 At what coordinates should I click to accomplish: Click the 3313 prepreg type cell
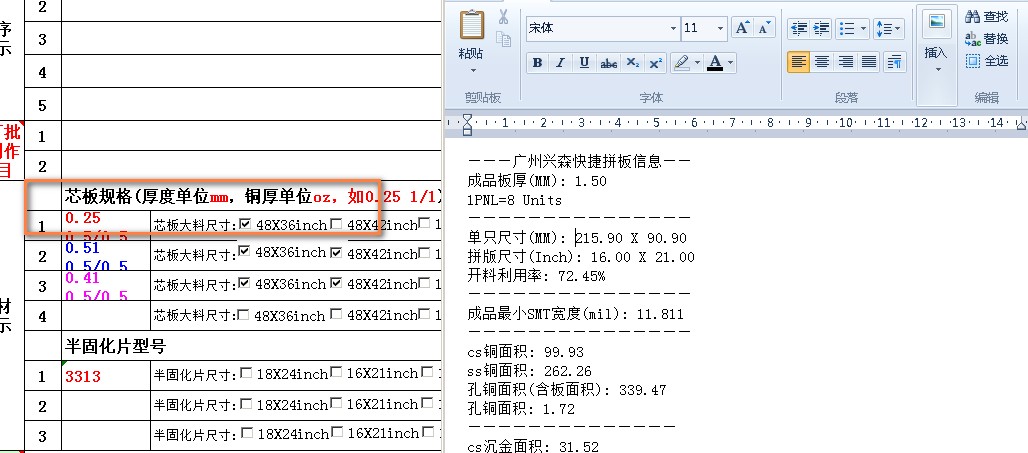tap(106, 376)
